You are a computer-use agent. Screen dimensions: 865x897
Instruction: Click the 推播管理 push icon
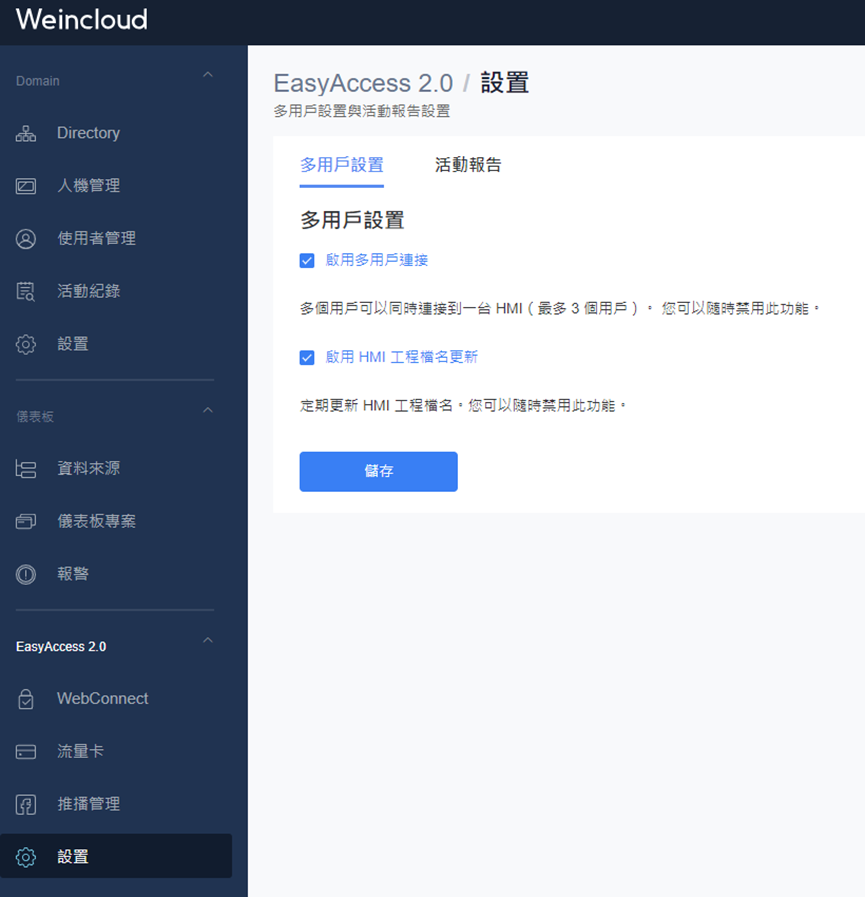(x=26, y=804)
